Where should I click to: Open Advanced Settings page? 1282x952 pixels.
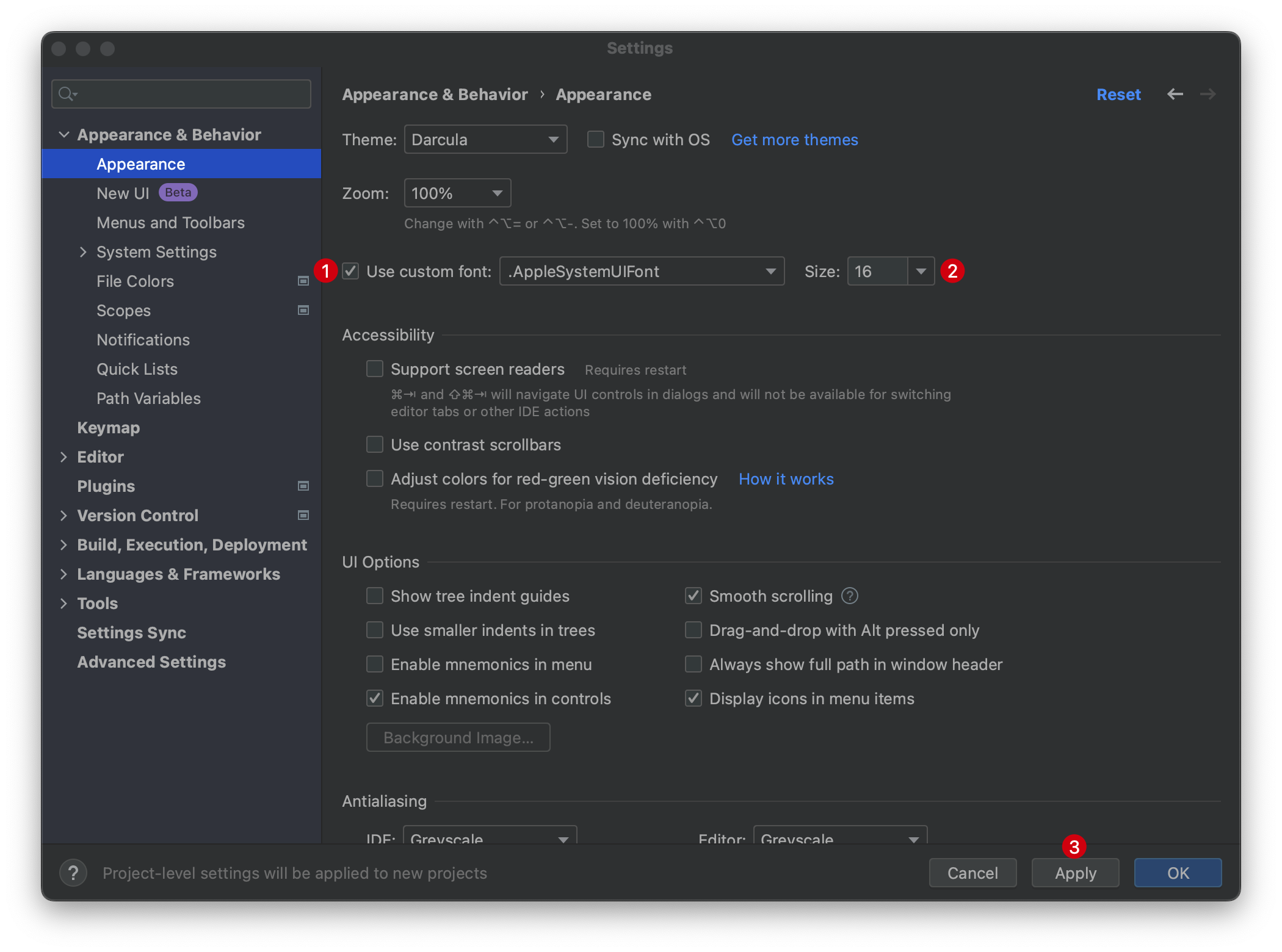pyautogui.click(x=151, y=662)
